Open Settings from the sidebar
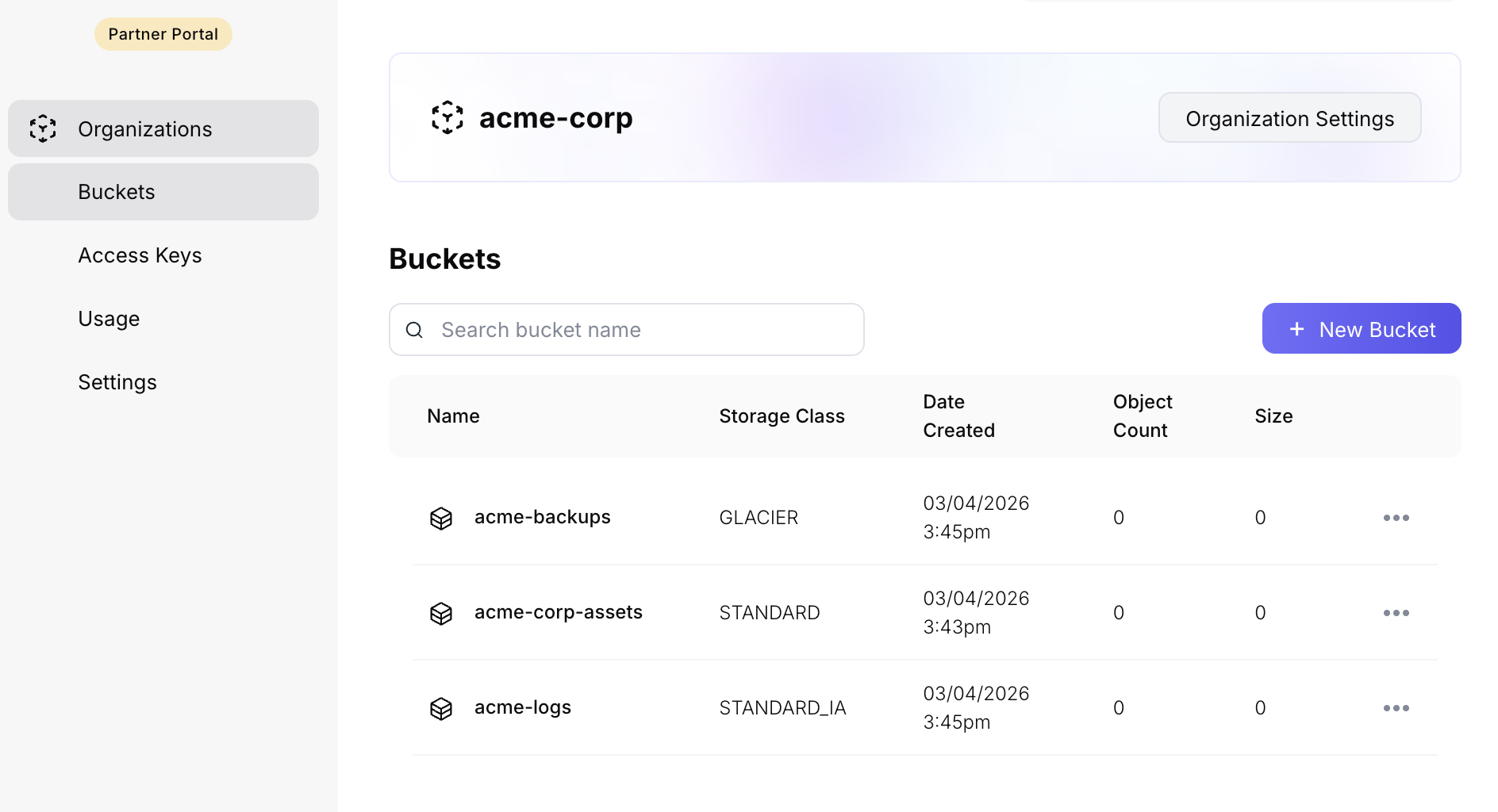 click(x=117, y=382)
